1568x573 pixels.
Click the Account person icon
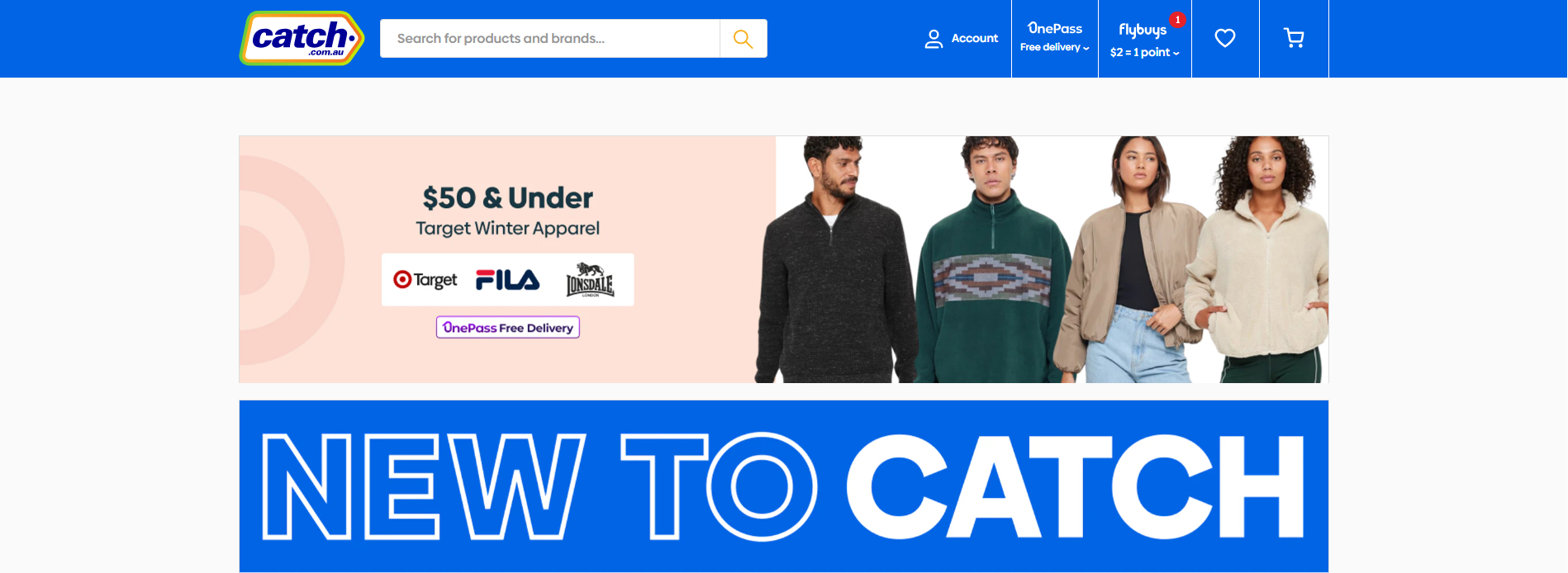click(934, 39)
